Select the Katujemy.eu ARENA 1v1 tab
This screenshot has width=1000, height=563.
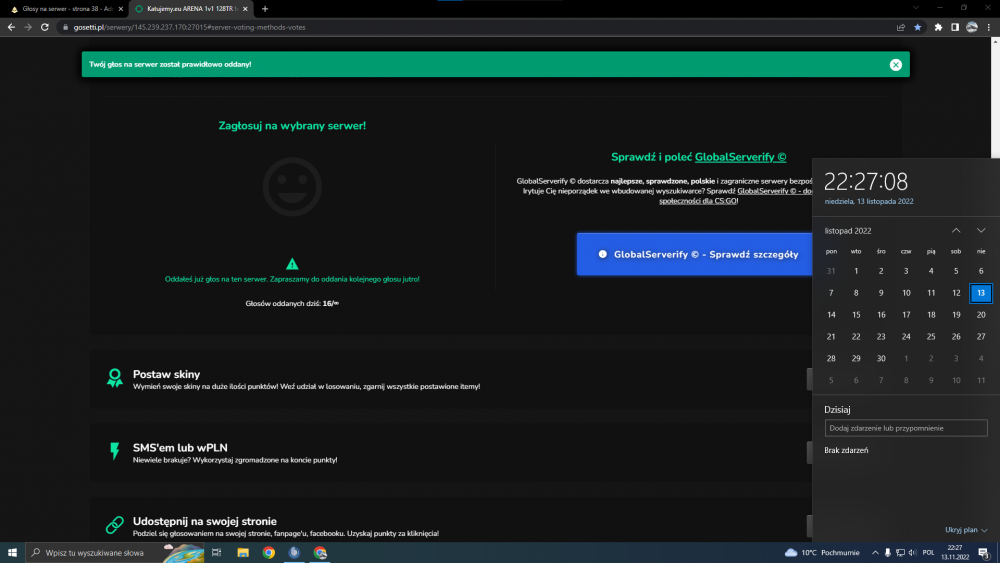click(190, 9)
